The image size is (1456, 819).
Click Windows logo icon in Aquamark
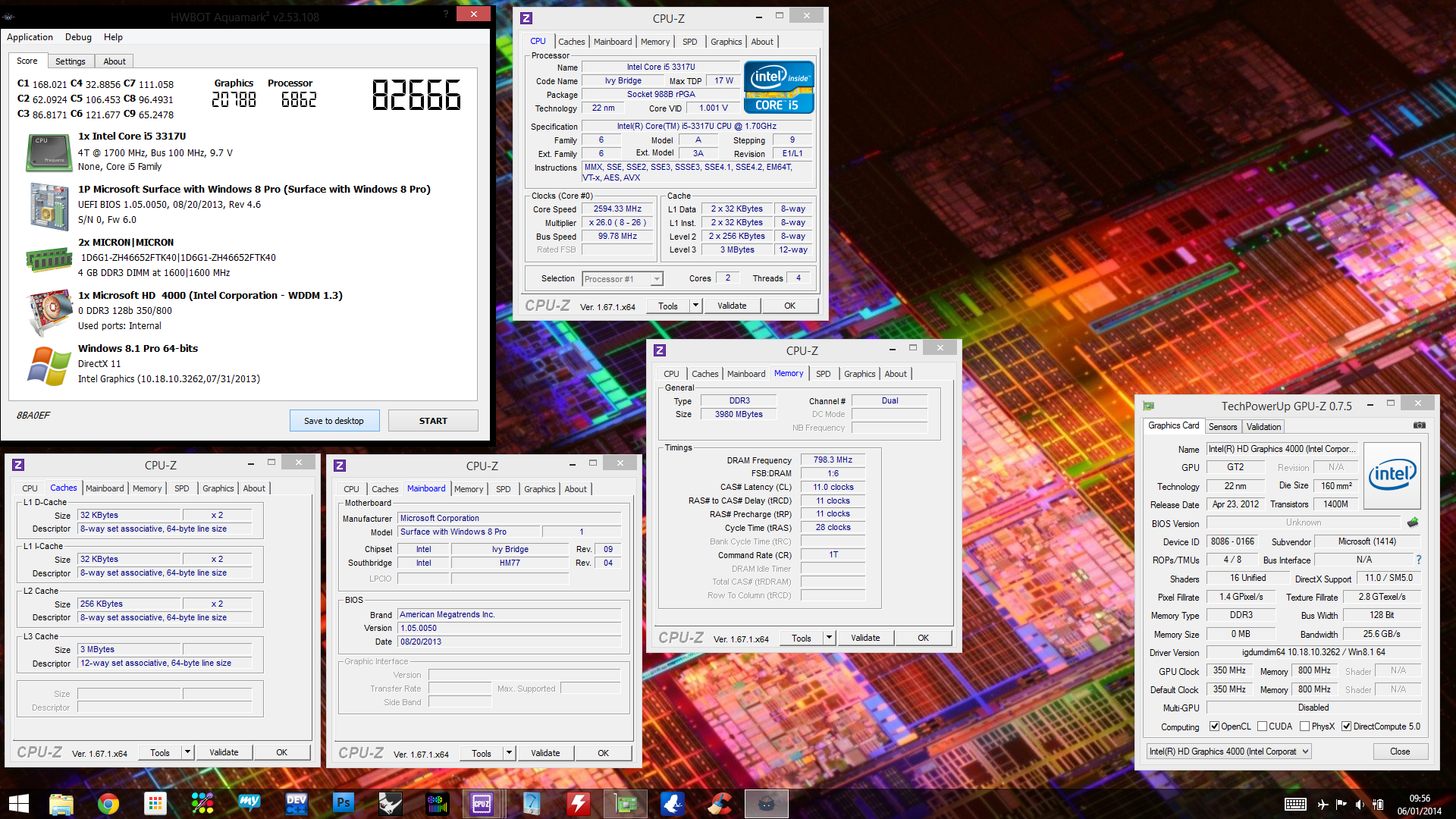[x=49, y=366]
